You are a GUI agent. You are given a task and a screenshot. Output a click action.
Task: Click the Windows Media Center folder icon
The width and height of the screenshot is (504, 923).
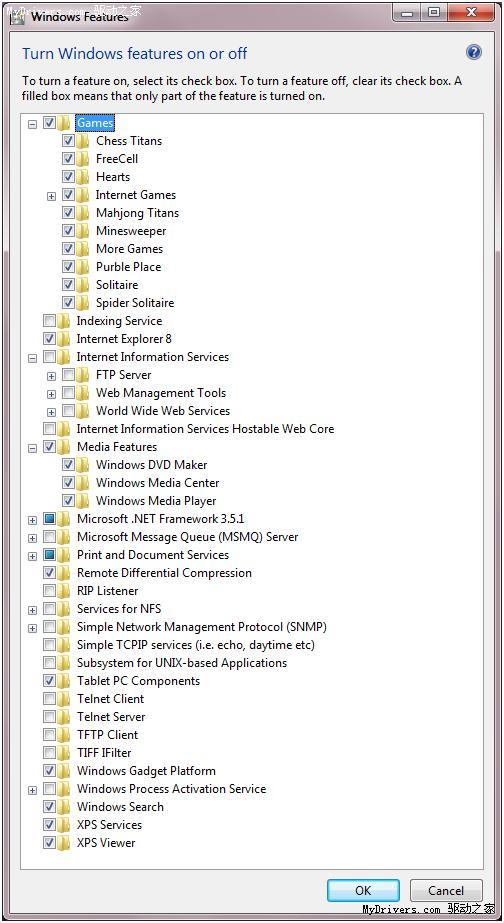coord(83,483)
